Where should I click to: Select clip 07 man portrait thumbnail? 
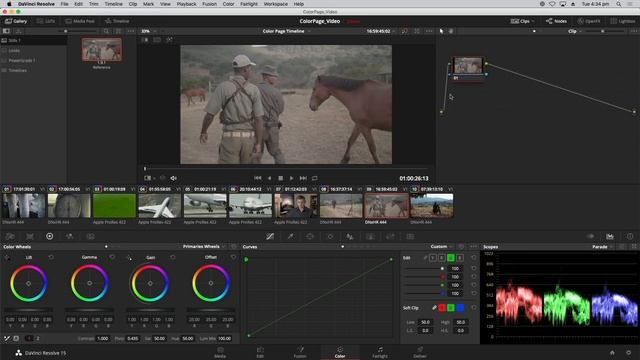pyautogui.click(x=296, y=205)
